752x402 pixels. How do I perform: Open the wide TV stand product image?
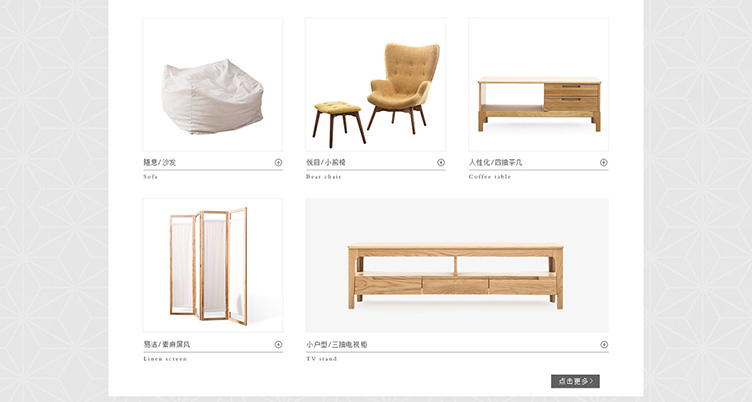[457, 265]
